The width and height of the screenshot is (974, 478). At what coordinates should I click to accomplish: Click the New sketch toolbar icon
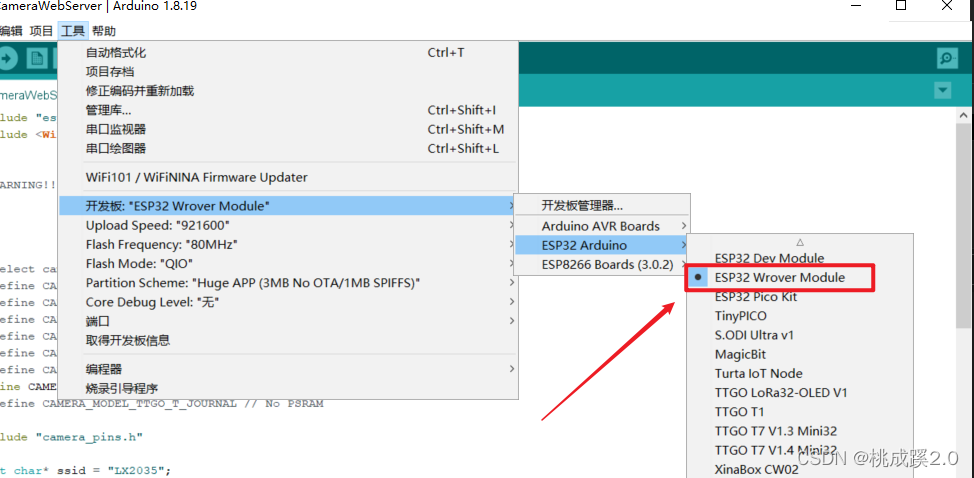(x=37, y=59)
